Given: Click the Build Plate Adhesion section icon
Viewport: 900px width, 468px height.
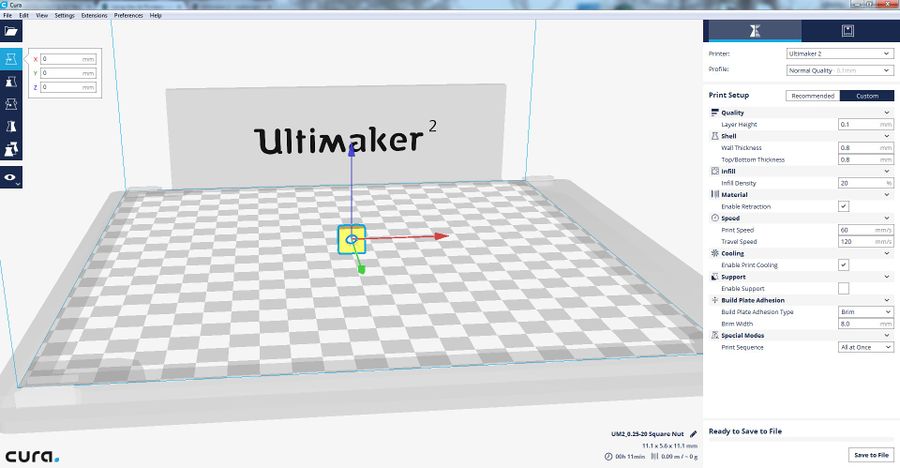Looking at the screenshot, I should [x=715, y=300].
